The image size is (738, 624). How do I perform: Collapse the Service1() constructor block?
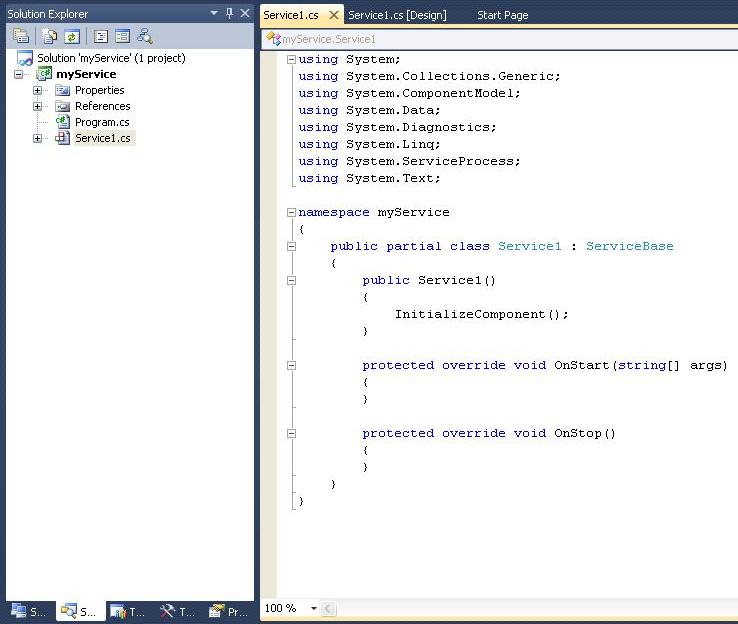291,280
